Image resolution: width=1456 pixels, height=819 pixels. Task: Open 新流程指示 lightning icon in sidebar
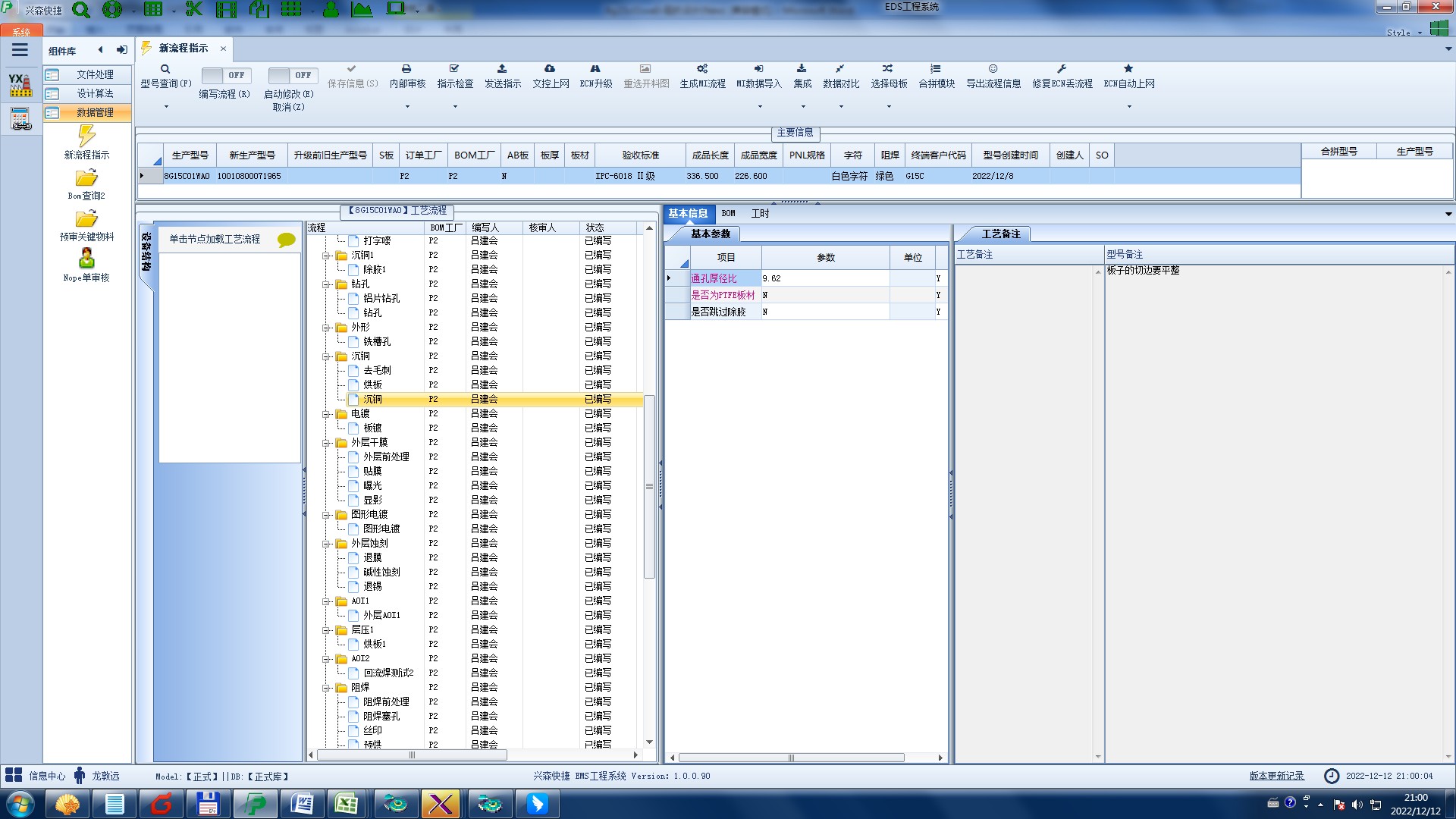(x=86, y=136)
